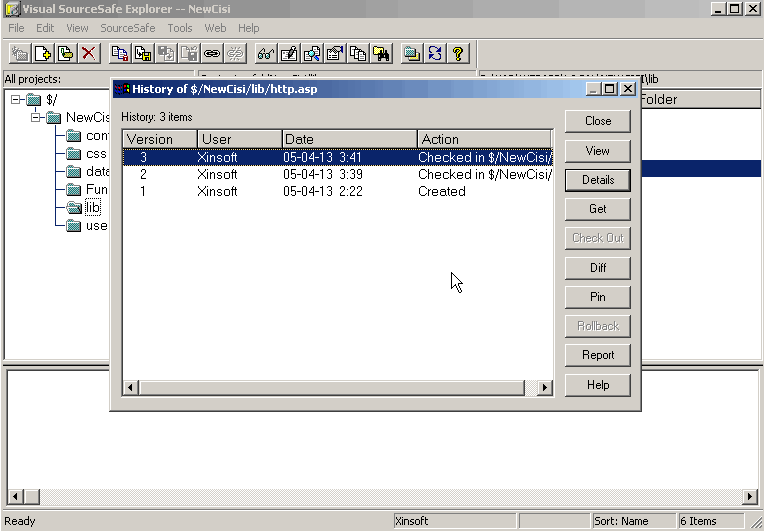Select version 3 history row

click(338, 157)
